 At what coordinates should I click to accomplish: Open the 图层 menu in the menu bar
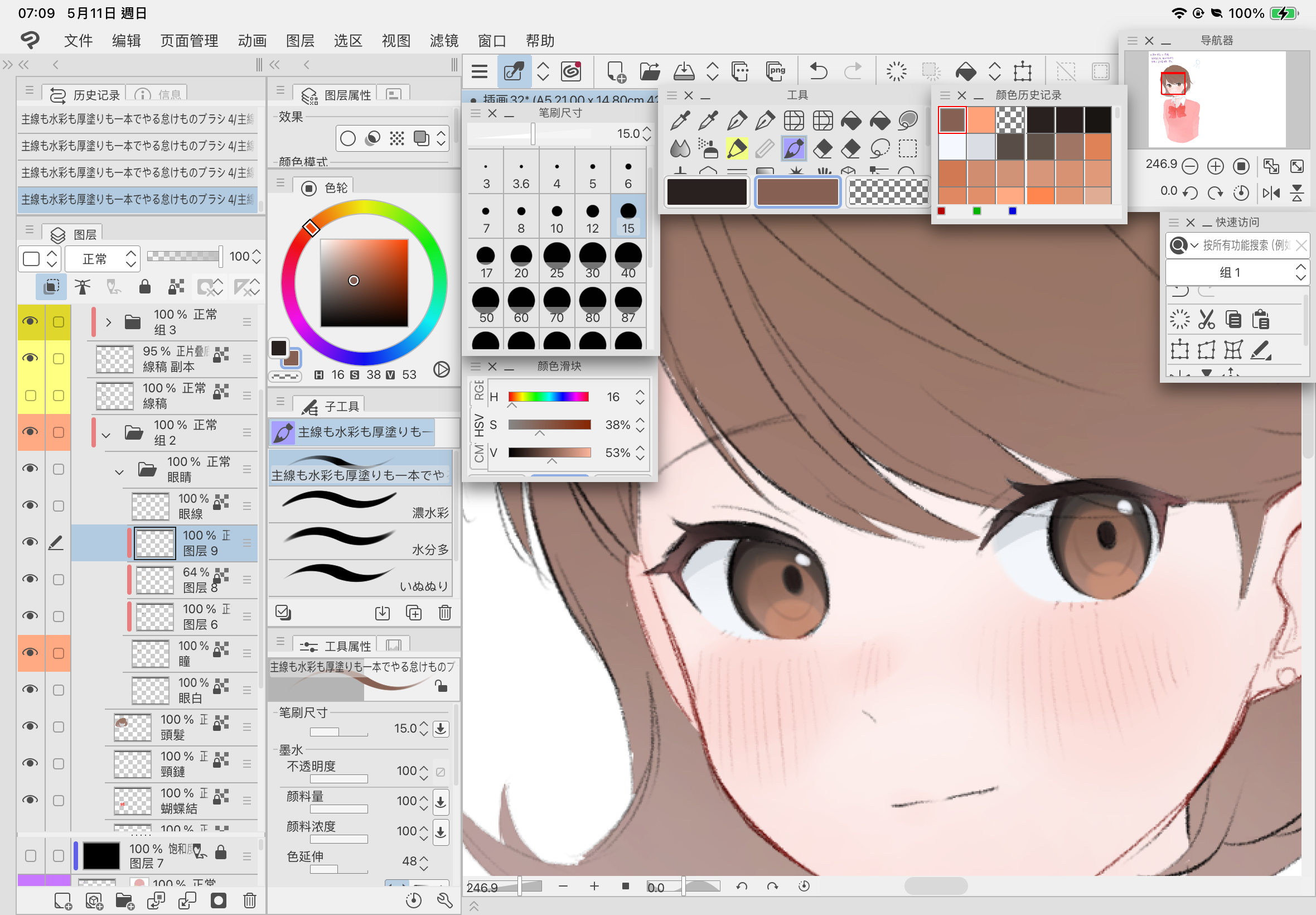click(x=300, y=41)
